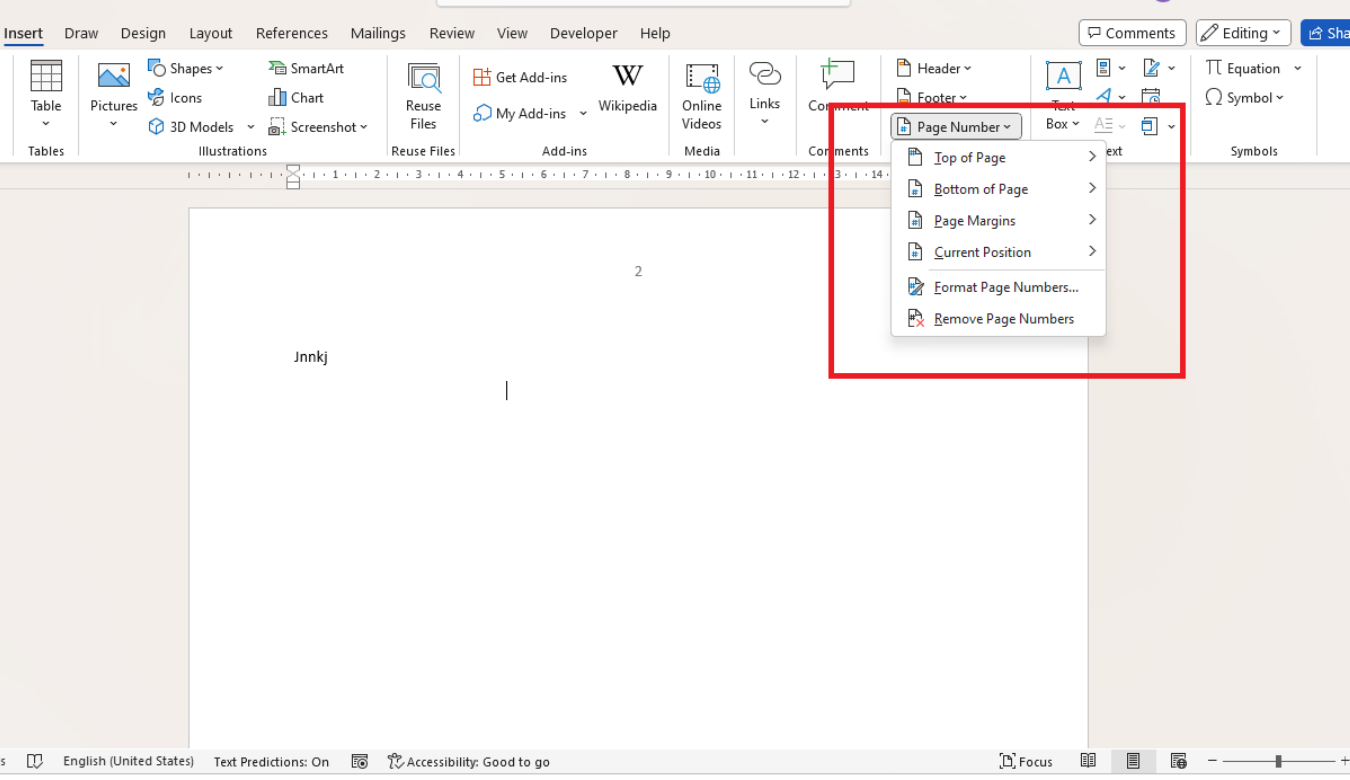1350x780 pixels.
Task: Insert a Chart
Action: pyautogui.click(x=296, y=98)
